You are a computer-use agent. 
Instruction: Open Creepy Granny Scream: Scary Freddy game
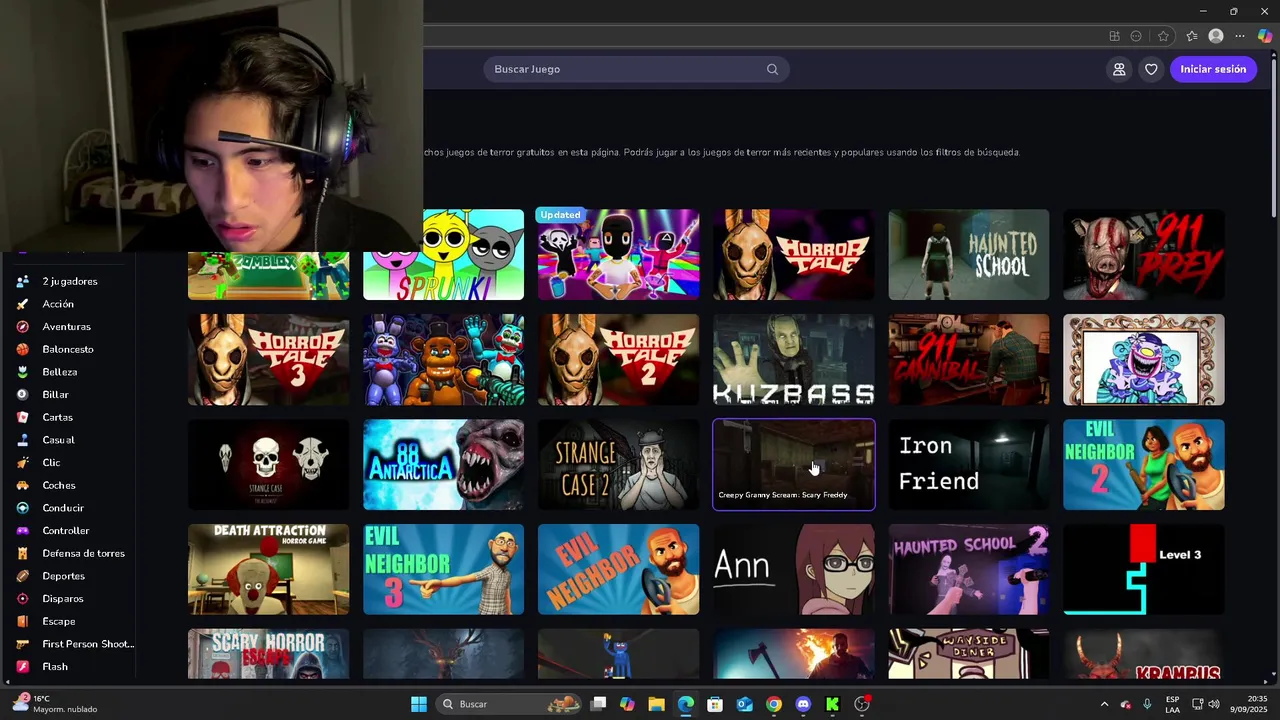[793, 464]
